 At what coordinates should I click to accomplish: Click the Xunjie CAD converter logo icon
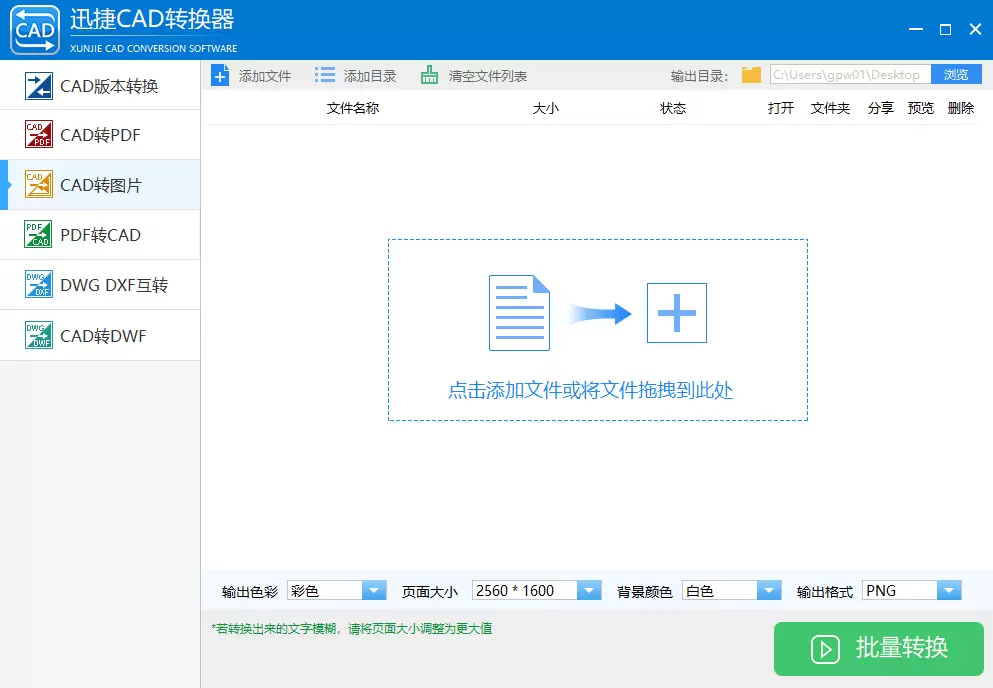[35, 30]
